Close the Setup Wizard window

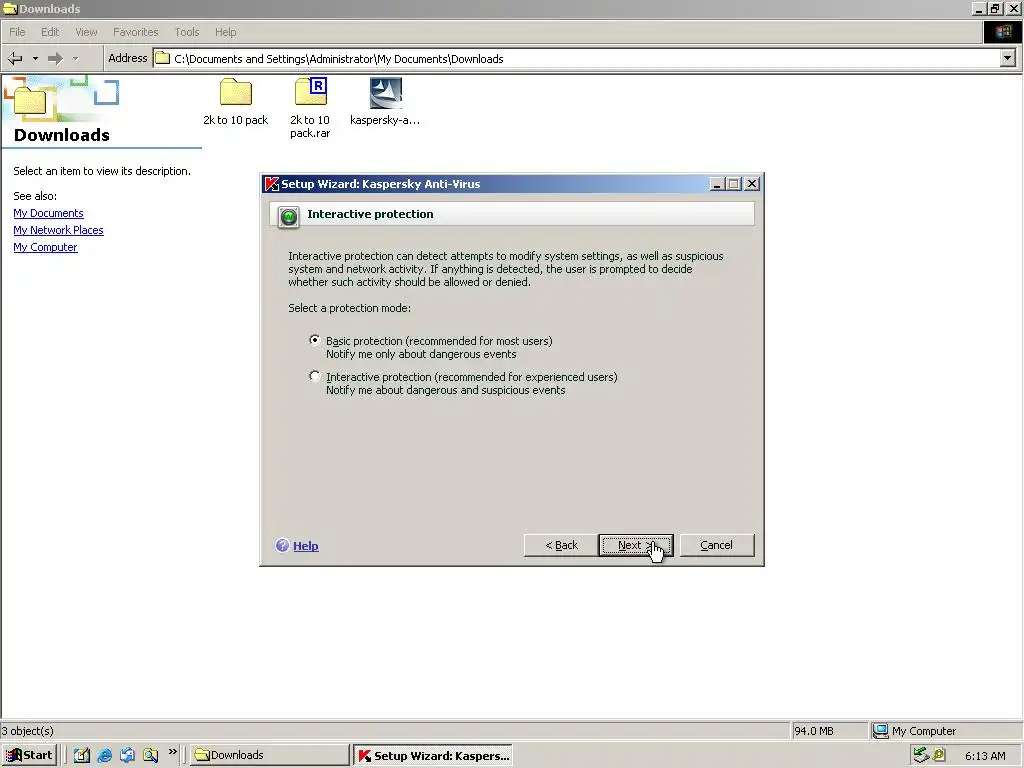pos(752,184)
